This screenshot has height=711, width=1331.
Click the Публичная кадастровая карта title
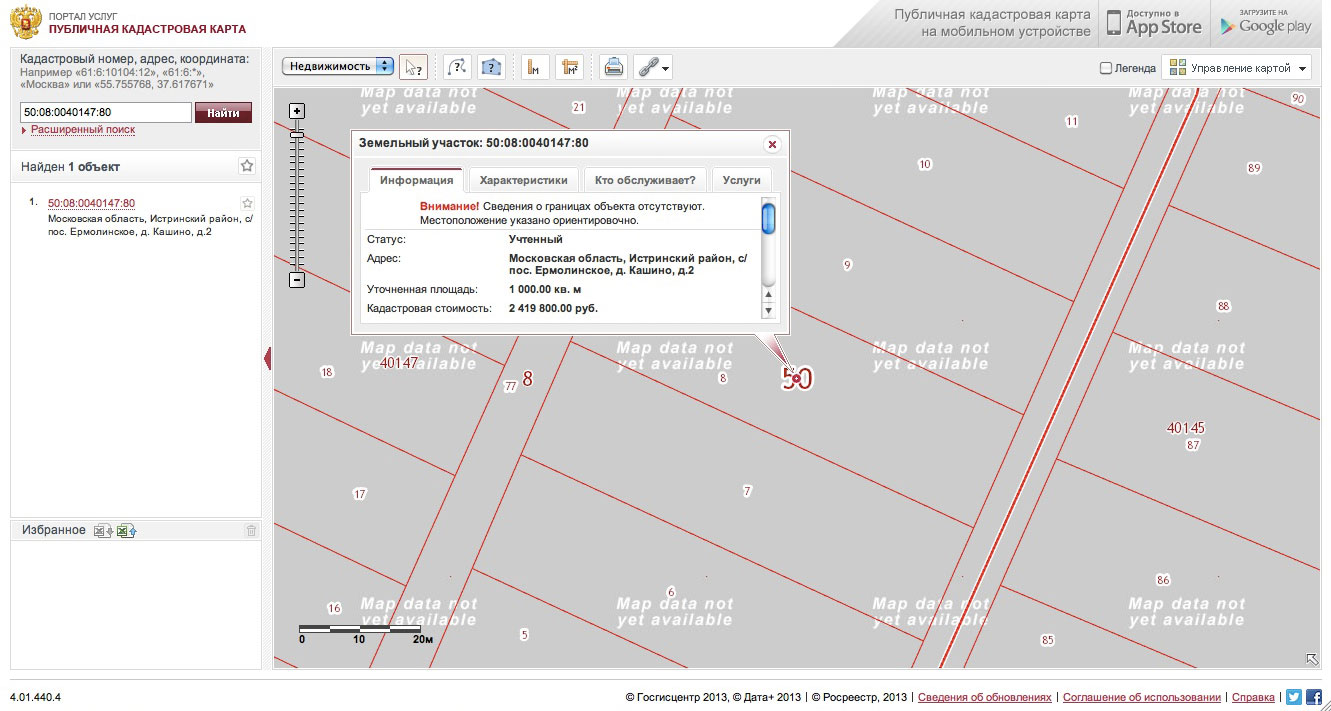[147, 29]
